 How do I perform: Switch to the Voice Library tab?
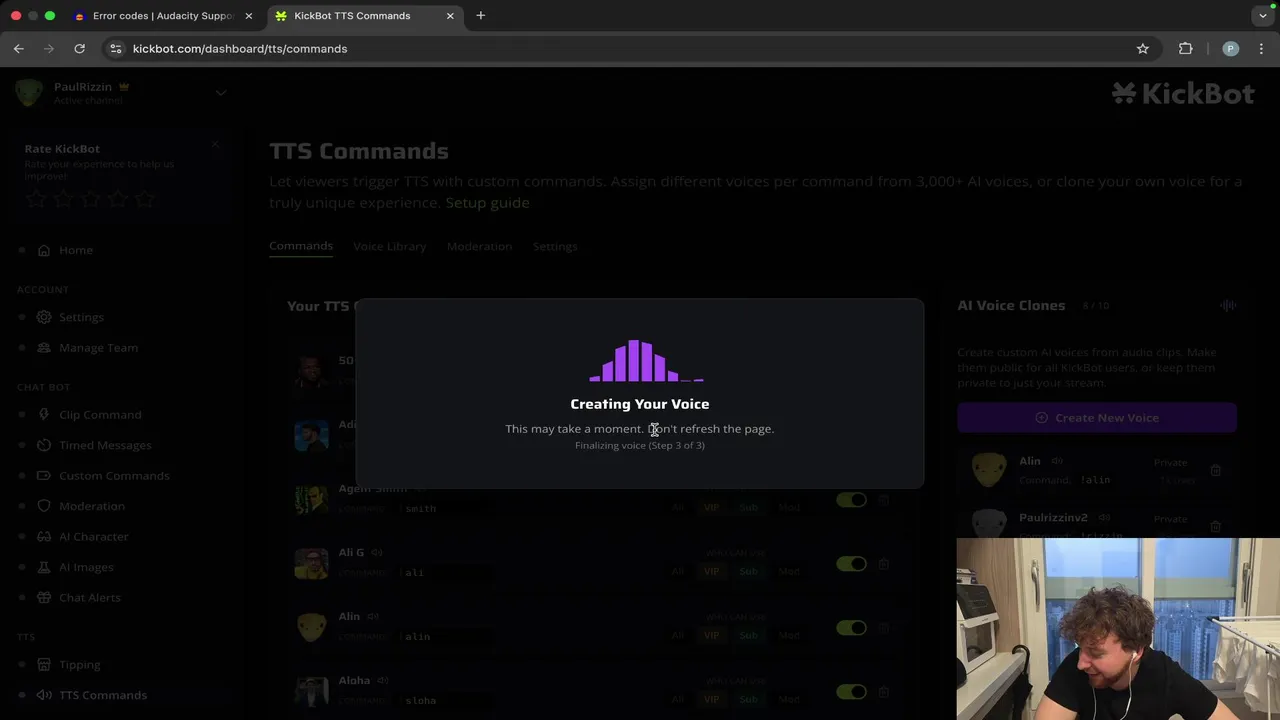pos(389,246)
